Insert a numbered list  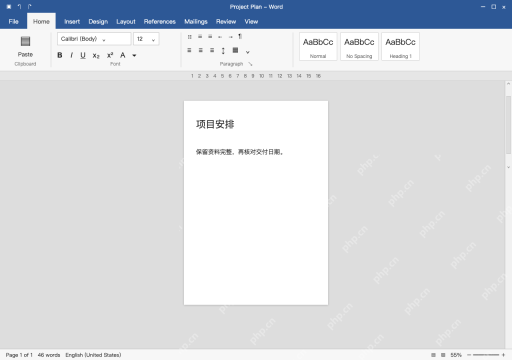[200, 37]
